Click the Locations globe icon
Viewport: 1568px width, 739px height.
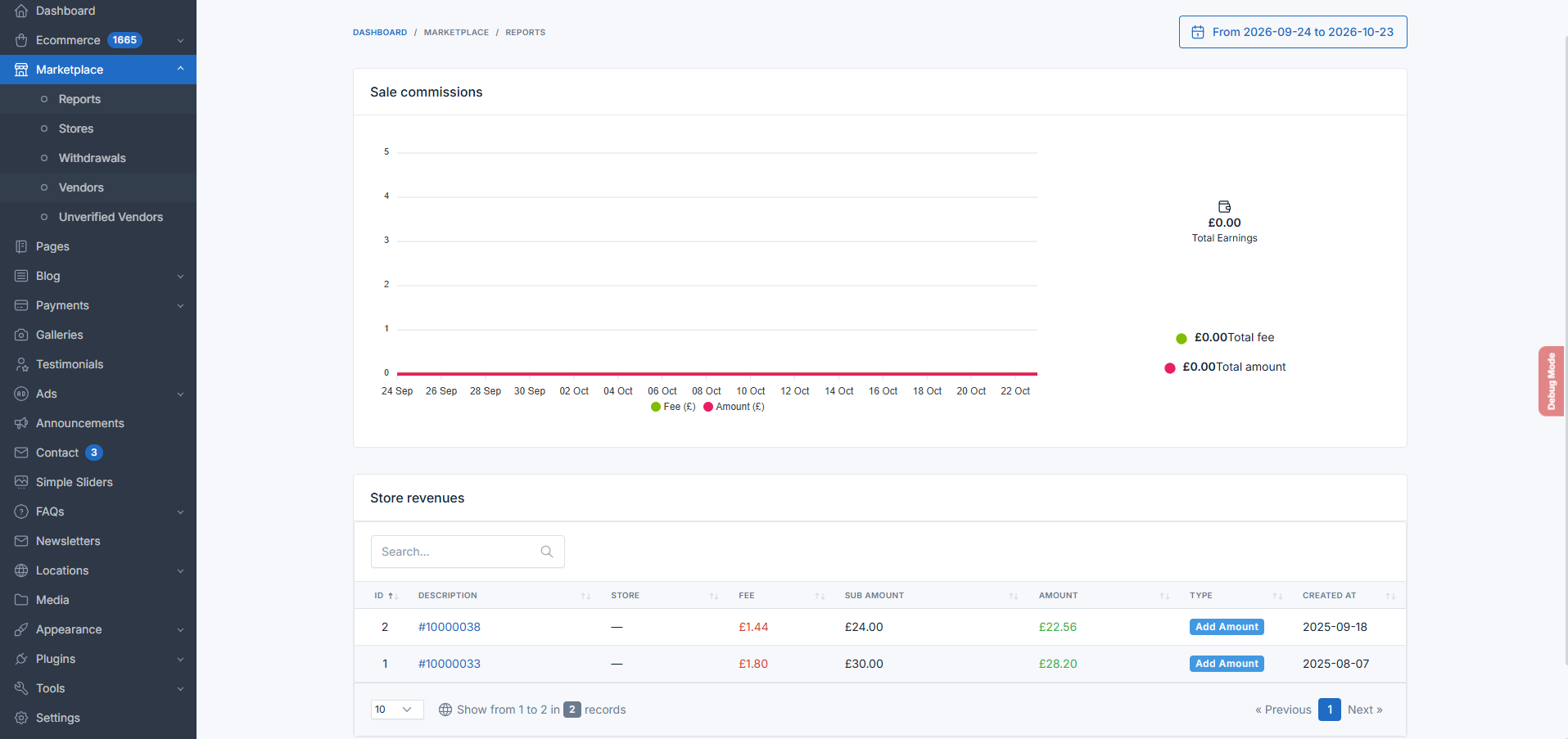coord(21,570)
